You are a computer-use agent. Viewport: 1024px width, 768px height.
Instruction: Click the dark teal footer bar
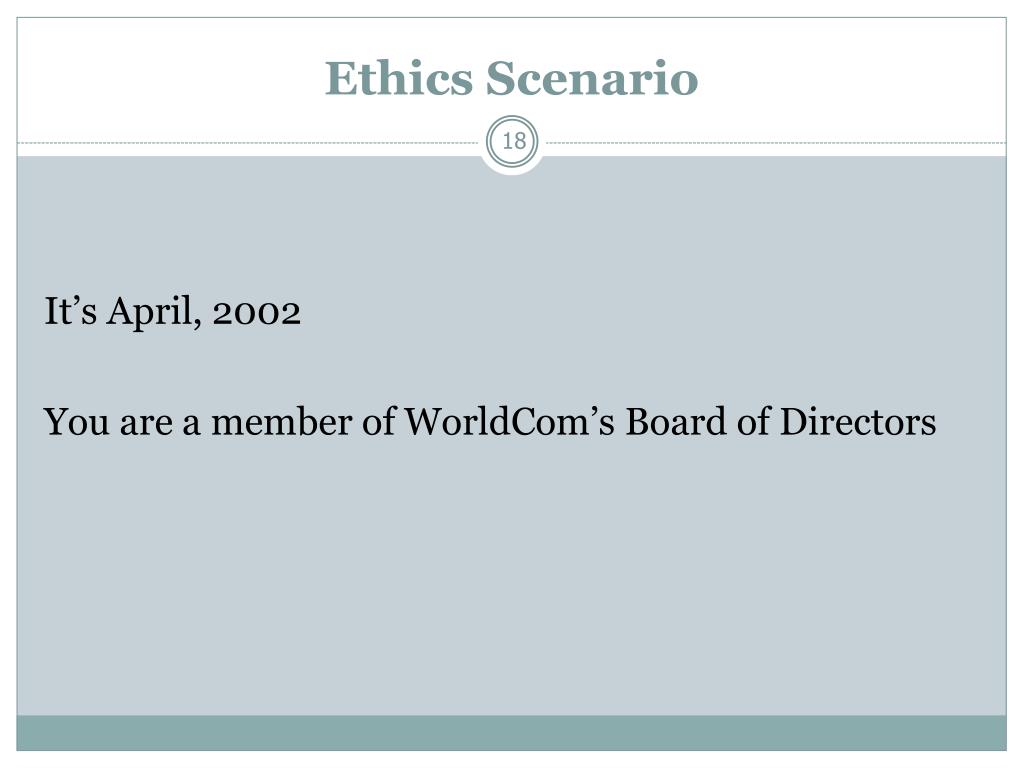click(x=511, y=733)
